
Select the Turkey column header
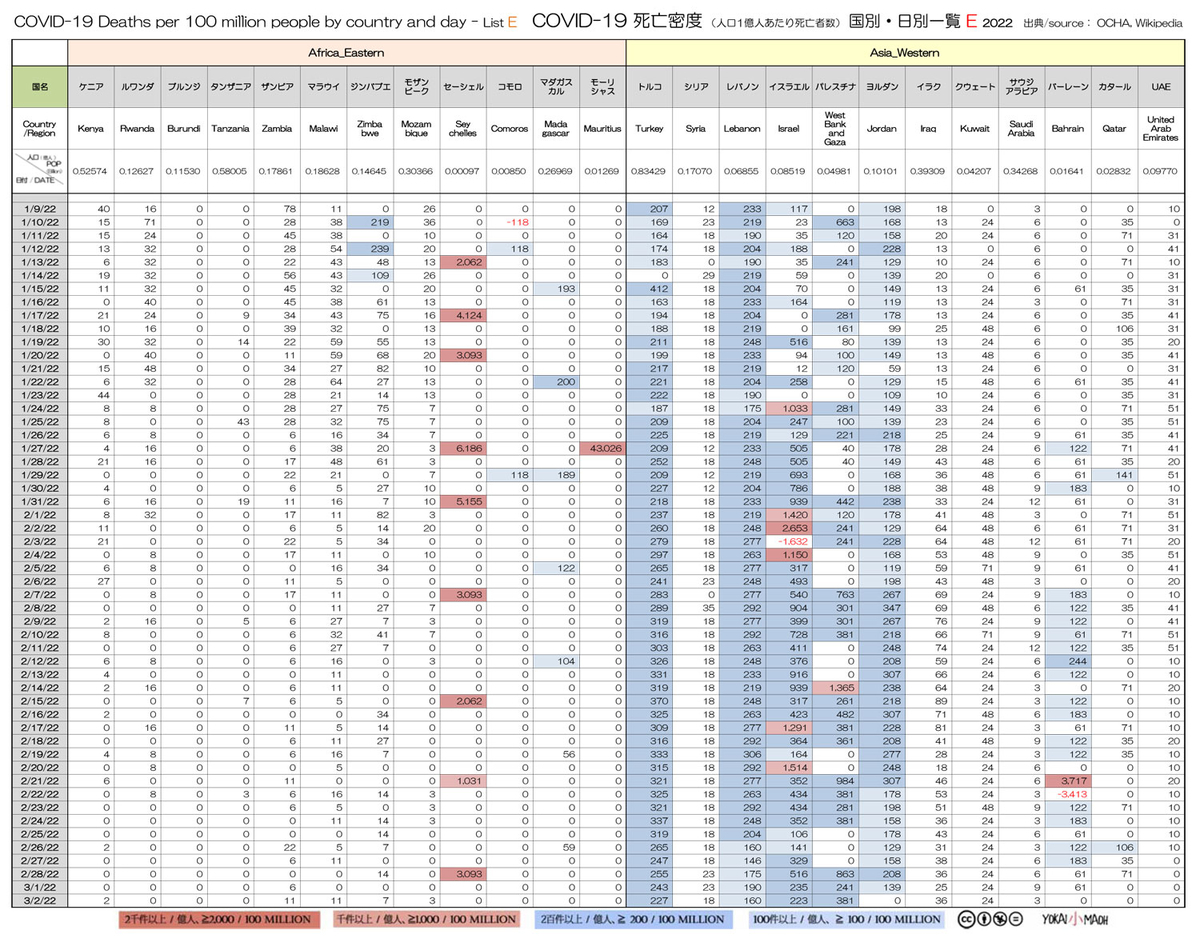tap(650, 129)
